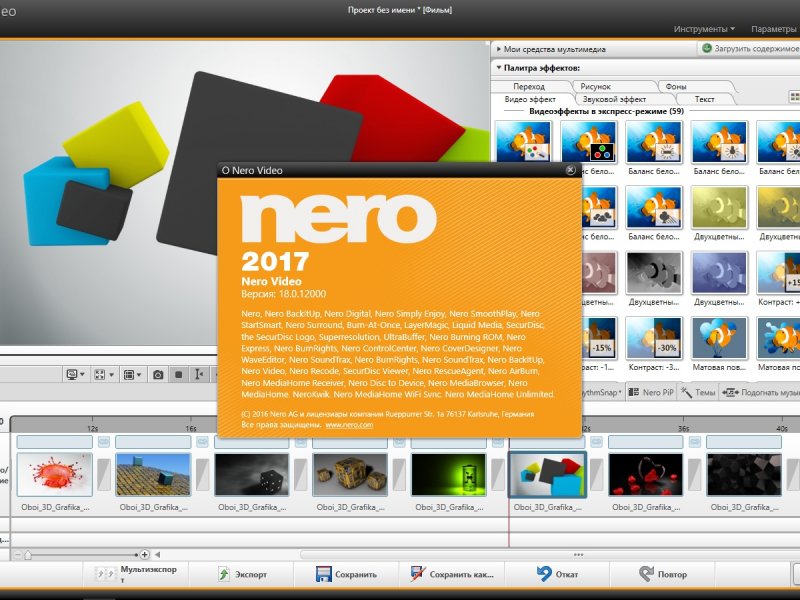Toggle effects palette thumbnail view icon
Screen dimensions: 800x600
point(794,96)
